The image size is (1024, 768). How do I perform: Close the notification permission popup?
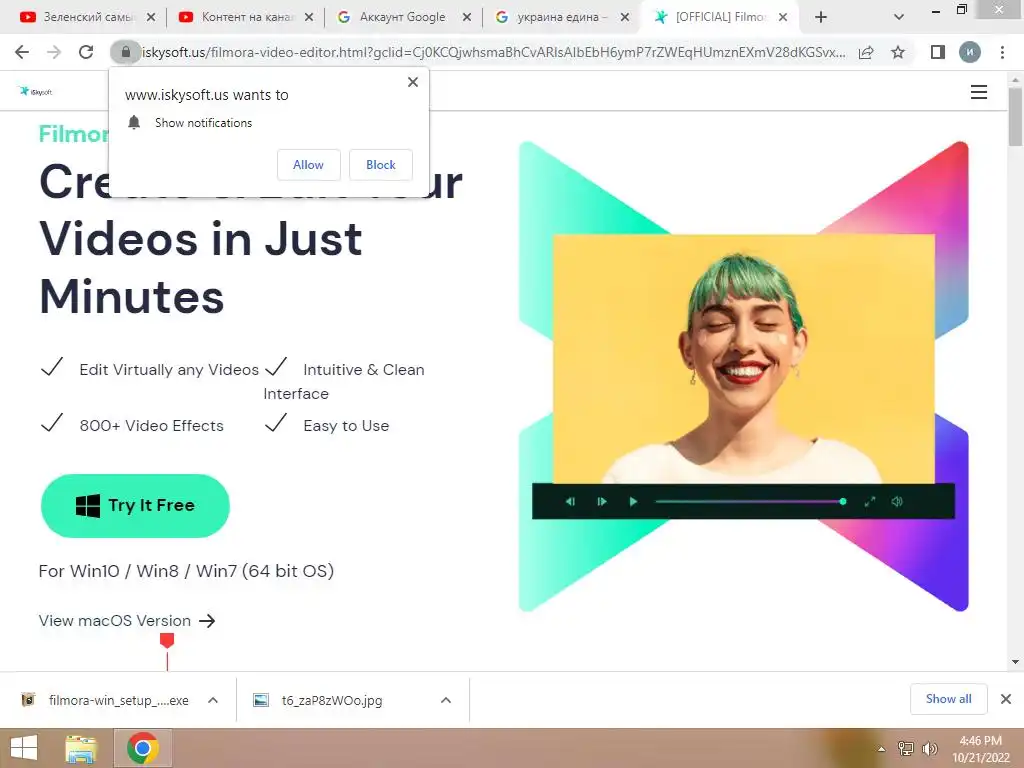click(x=413, y=82)
